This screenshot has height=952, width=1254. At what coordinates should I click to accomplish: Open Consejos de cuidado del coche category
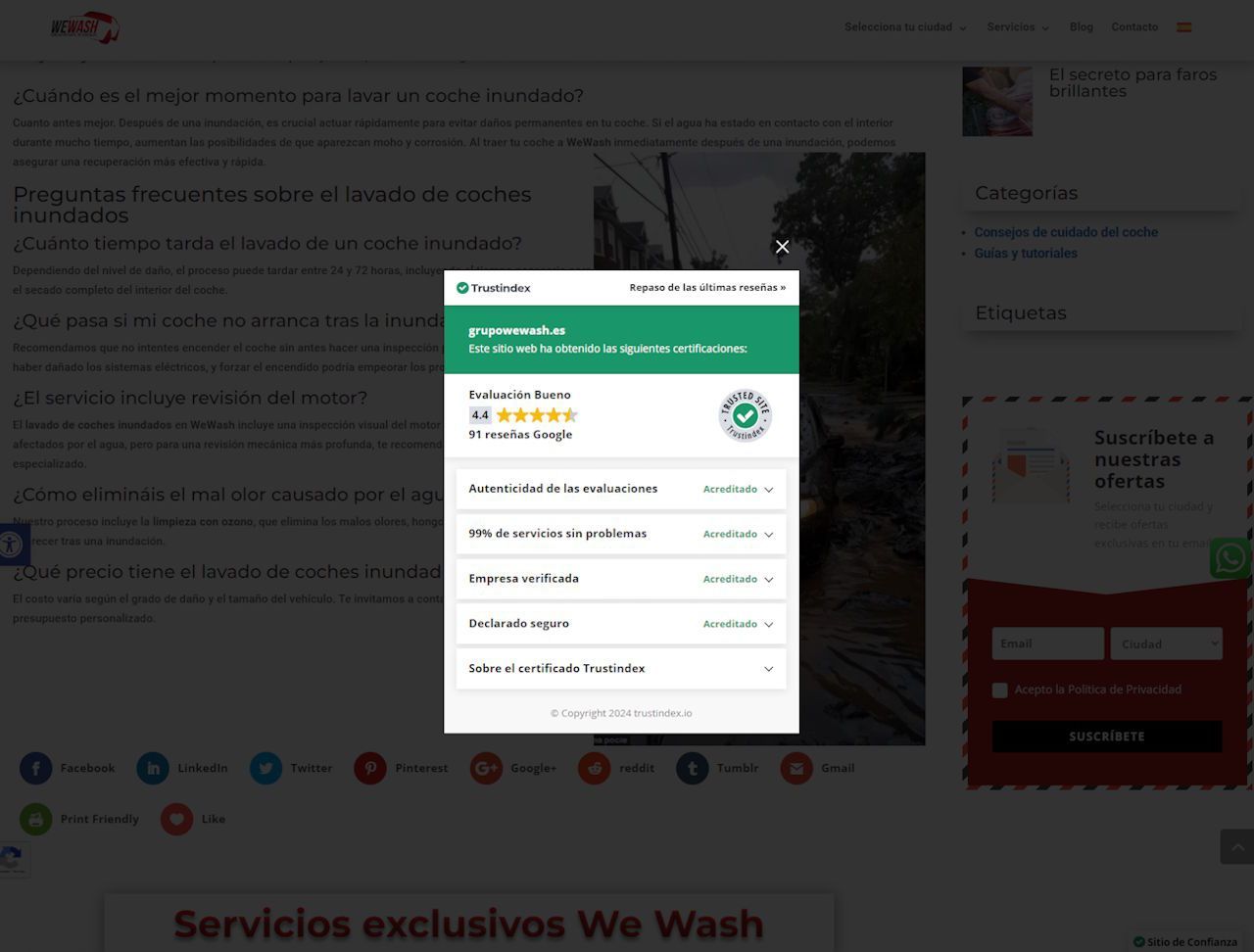[x=1066, y=232]
